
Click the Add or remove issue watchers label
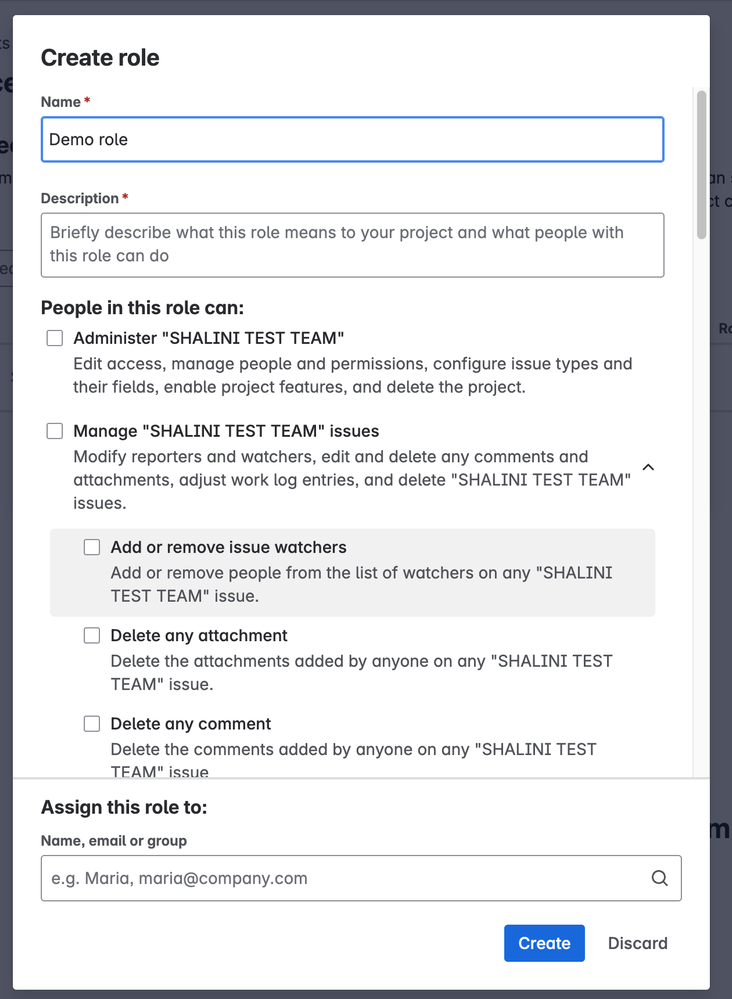point(229,547)
